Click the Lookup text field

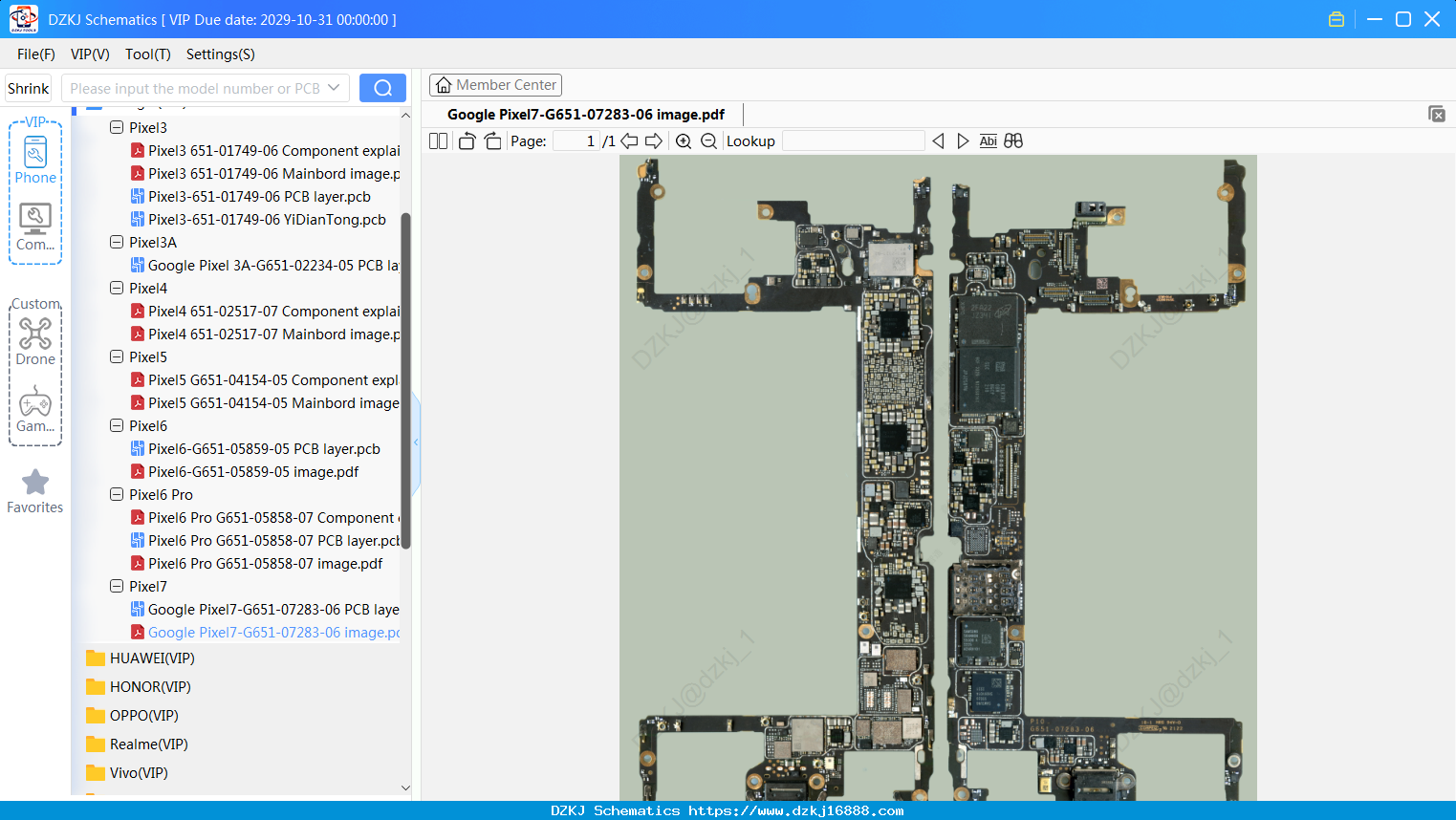coord(853,140)
